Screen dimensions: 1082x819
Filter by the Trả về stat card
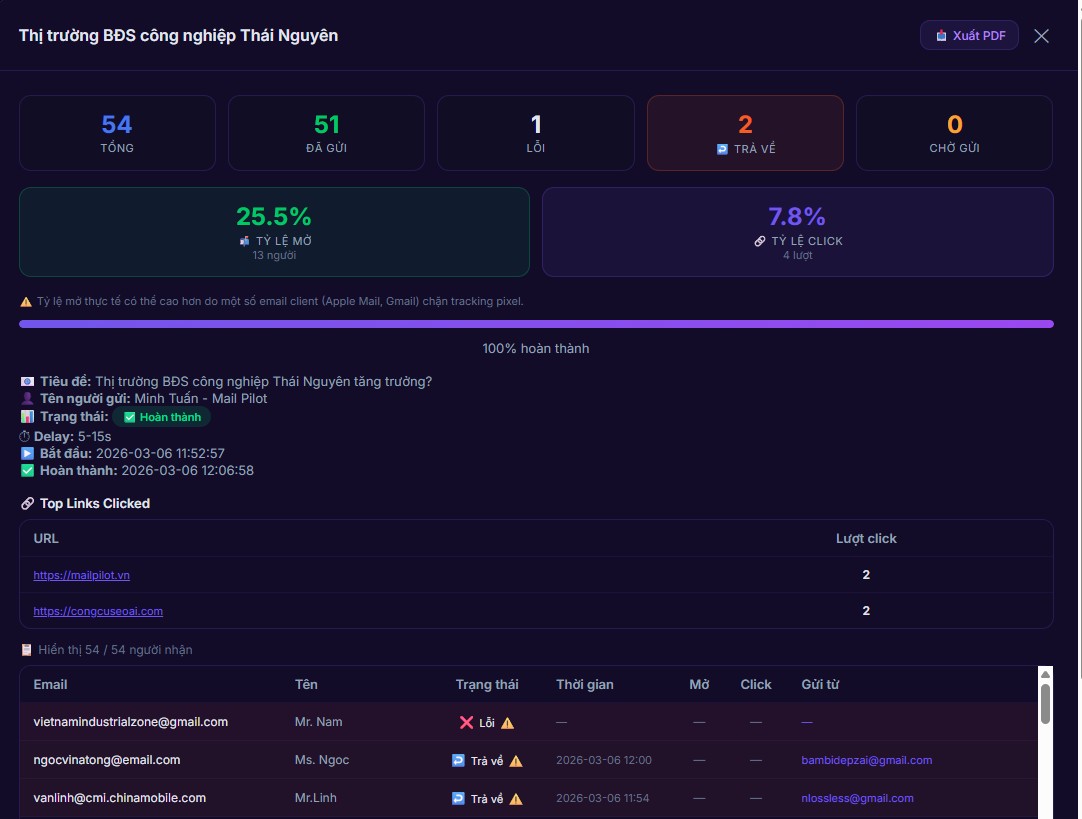pyautogui.click(x=745, y=133)
